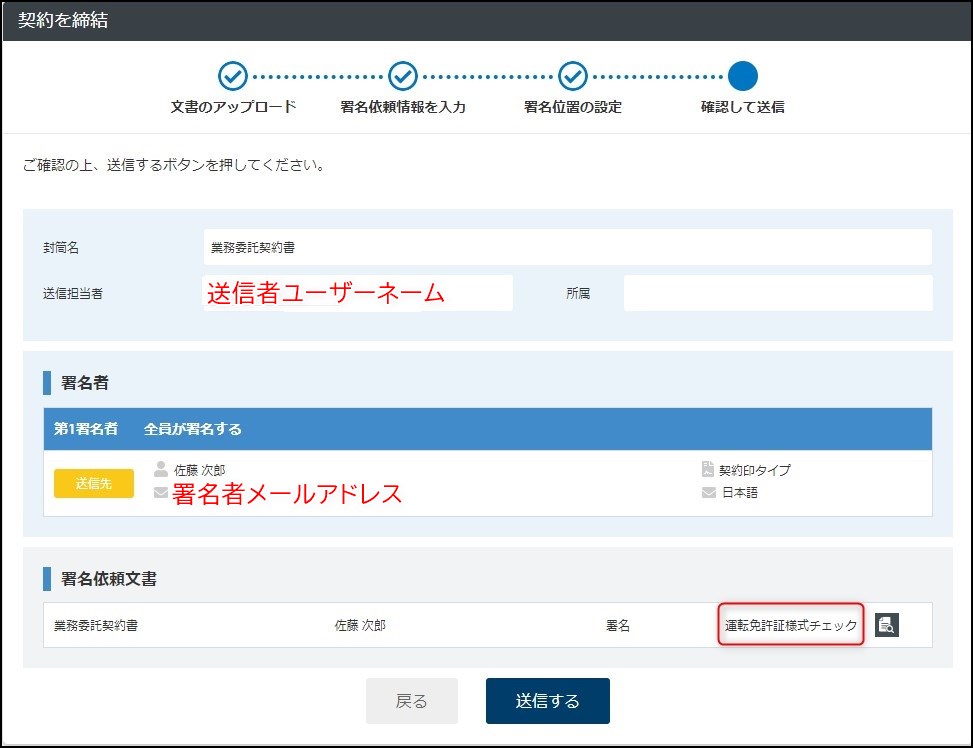Viewport: 973px width, 748px height.
Task: Click the 封筒名 input field
Action: pos(567,247)
